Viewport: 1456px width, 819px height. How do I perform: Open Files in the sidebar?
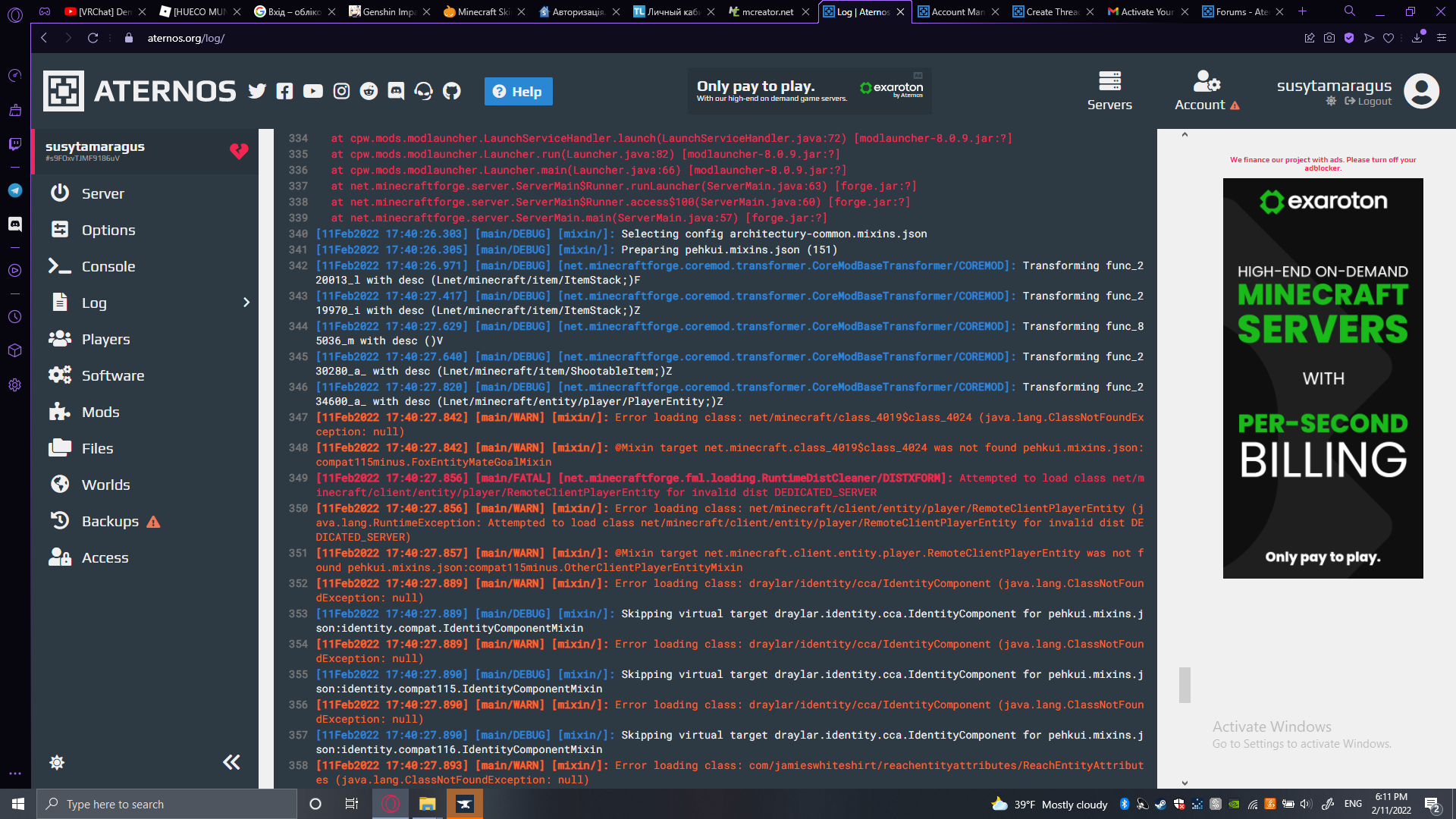[x=145, y=448]
